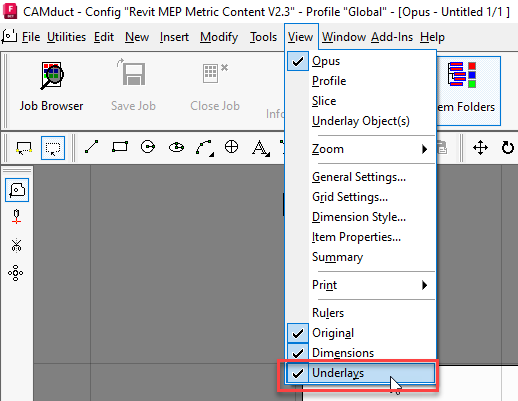Screen dimensions: 518x401
Task: Select the Opus view icon in left sidebar
Action: pyautogui.click(x=17, y=190)
